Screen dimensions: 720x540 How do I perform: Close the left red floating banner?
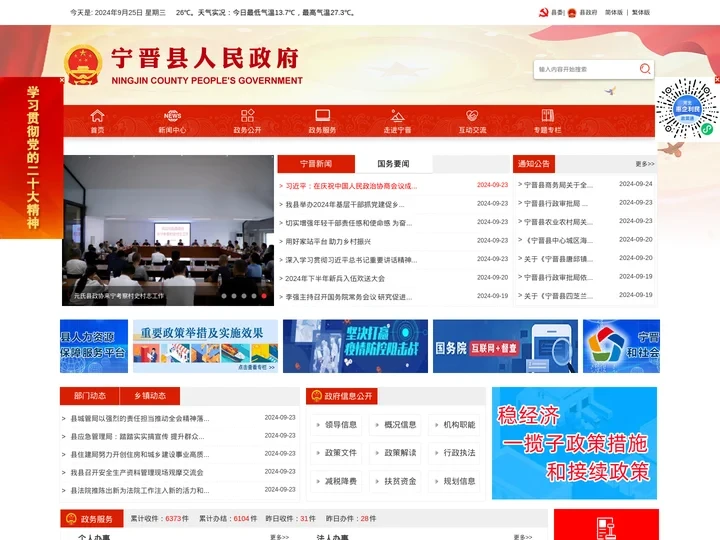click(62, 80)
